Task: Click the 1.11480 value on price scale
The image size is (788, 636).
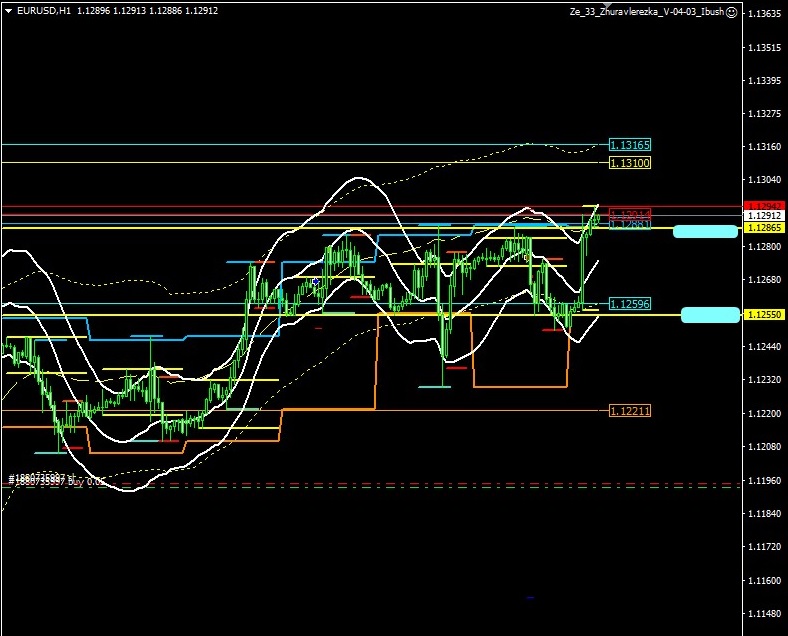Action: (765, 614)
